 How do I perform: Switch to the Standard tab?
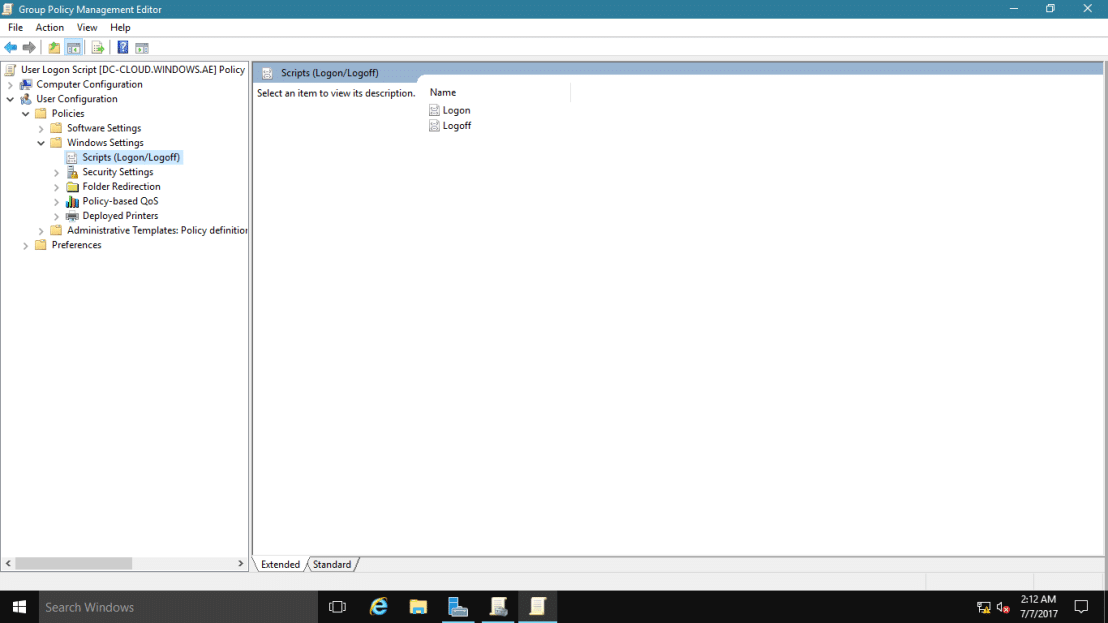[332, 564]
